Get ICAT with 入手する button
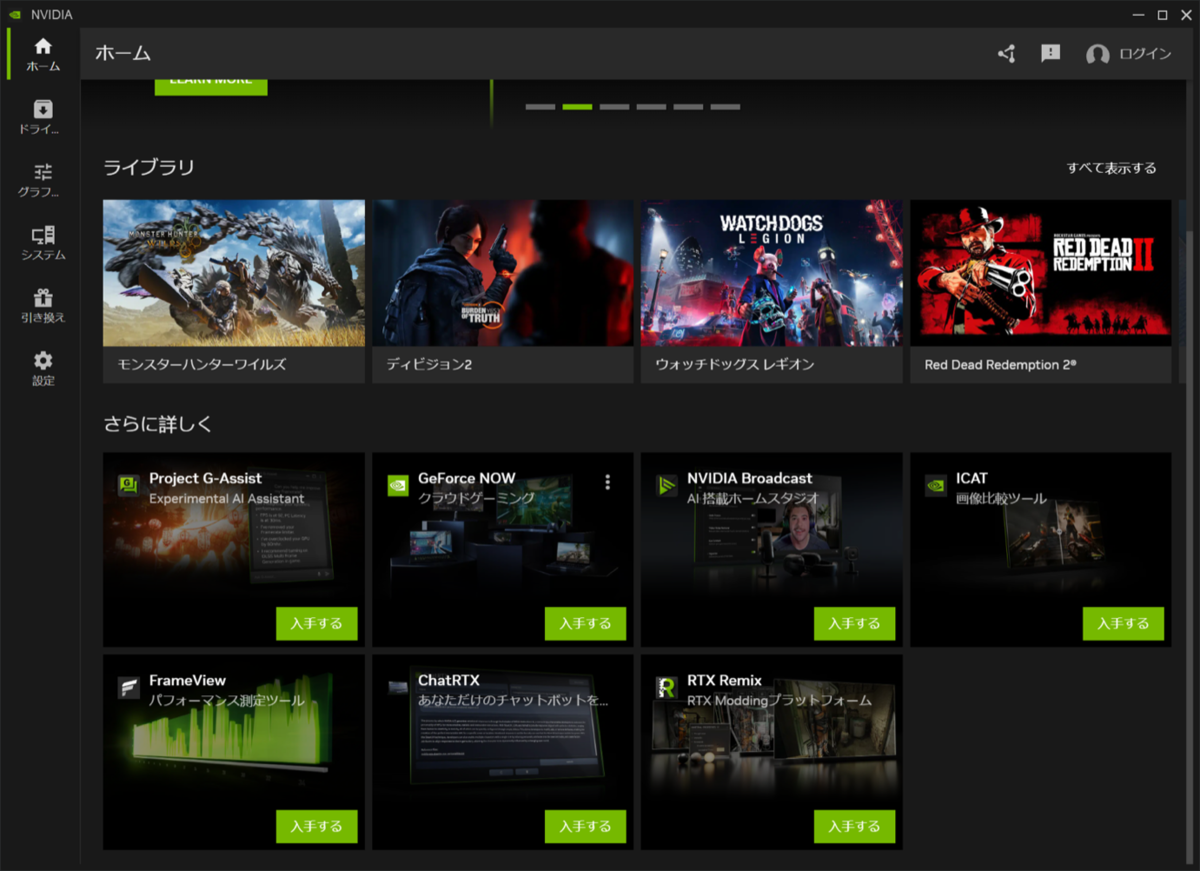Viewport: 1200px width, 871px height. 1123,624
